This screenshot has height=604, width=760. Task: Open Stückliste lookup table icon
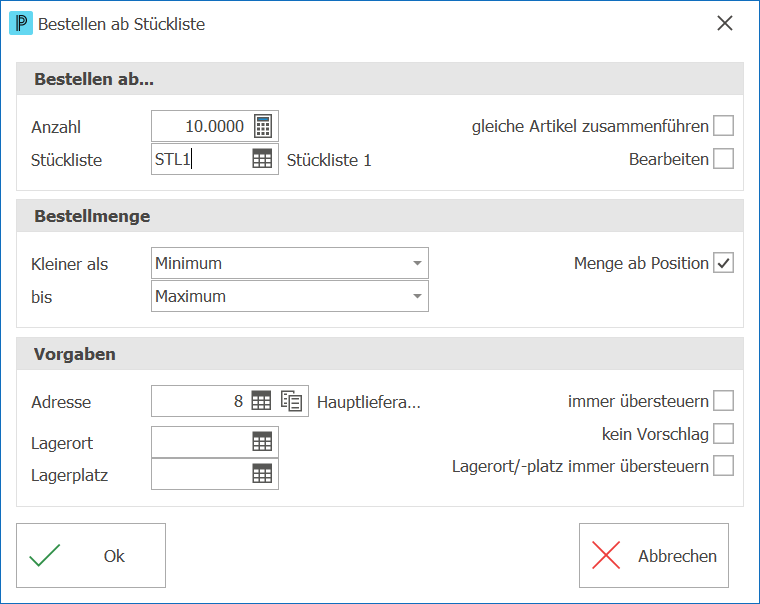pos(262,159)
